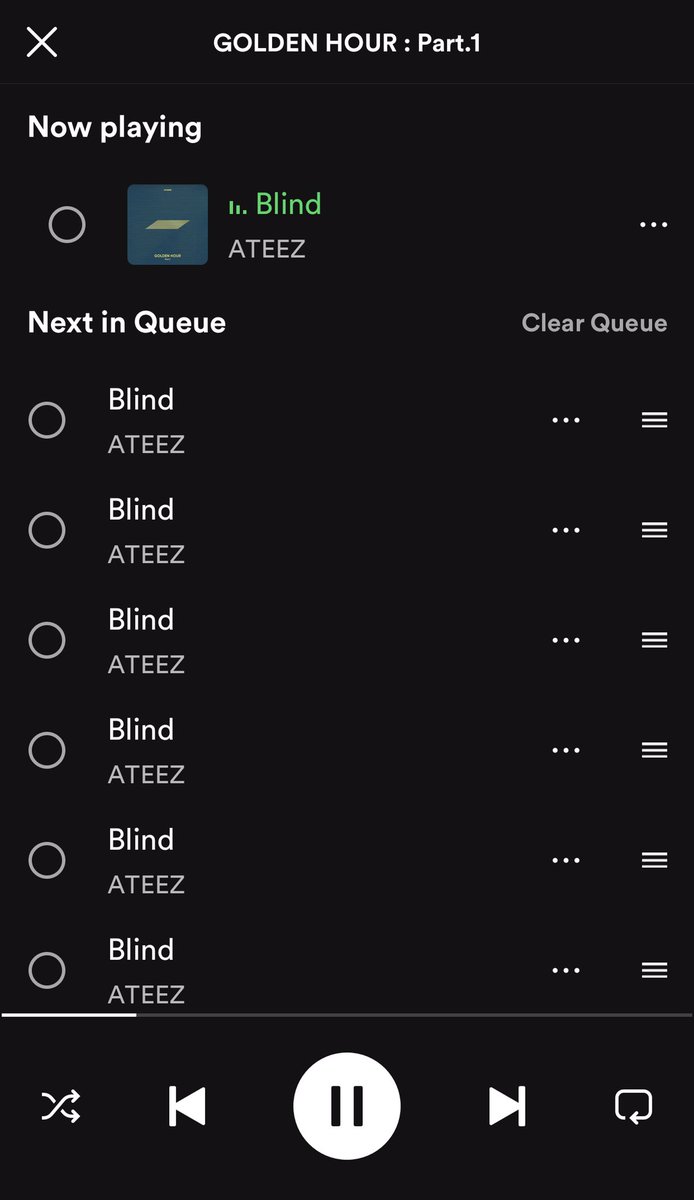Open GOLDEN HOUR : Part.1 album title
Image resolution: width=694 pixels, height=1200 pixels.
pyautogui.click(x=347, y=43)
